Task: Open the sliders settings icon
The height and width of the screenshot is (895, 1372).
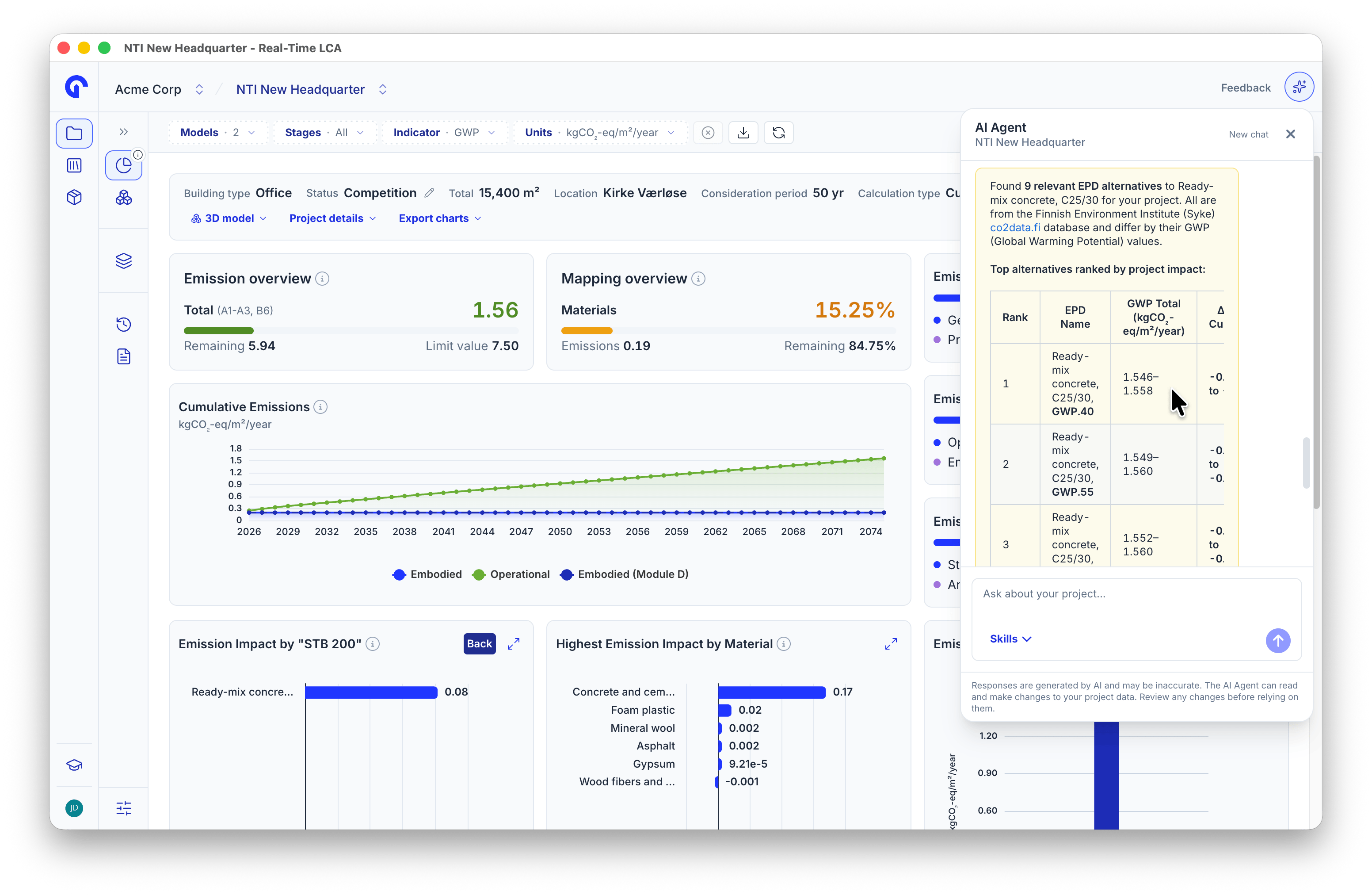Action: pyautogui.click(x=123, y=808)
